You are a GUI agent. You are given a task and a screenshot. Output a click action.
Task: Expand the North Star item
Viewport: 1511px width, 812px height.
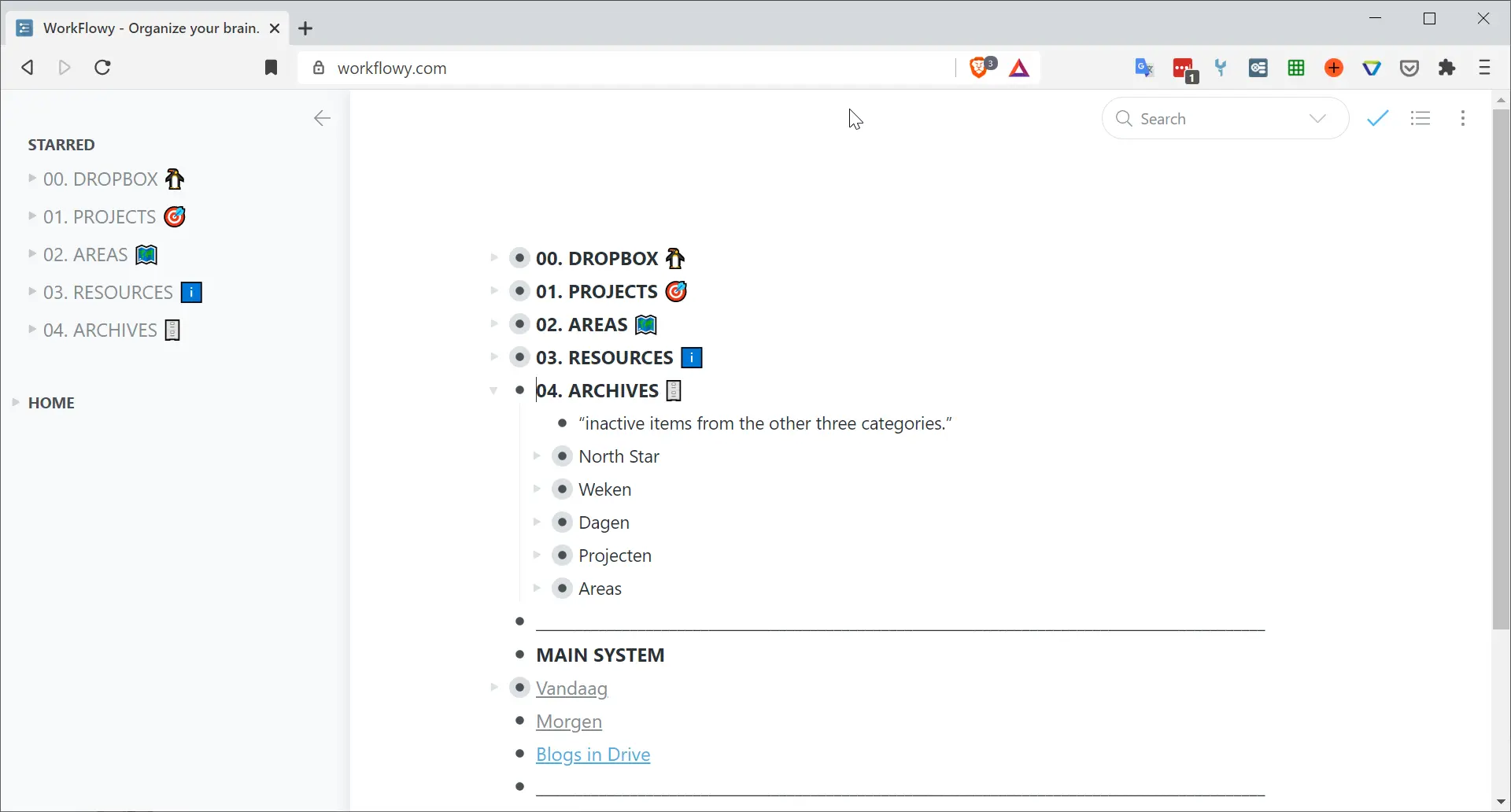coord(537,456)
